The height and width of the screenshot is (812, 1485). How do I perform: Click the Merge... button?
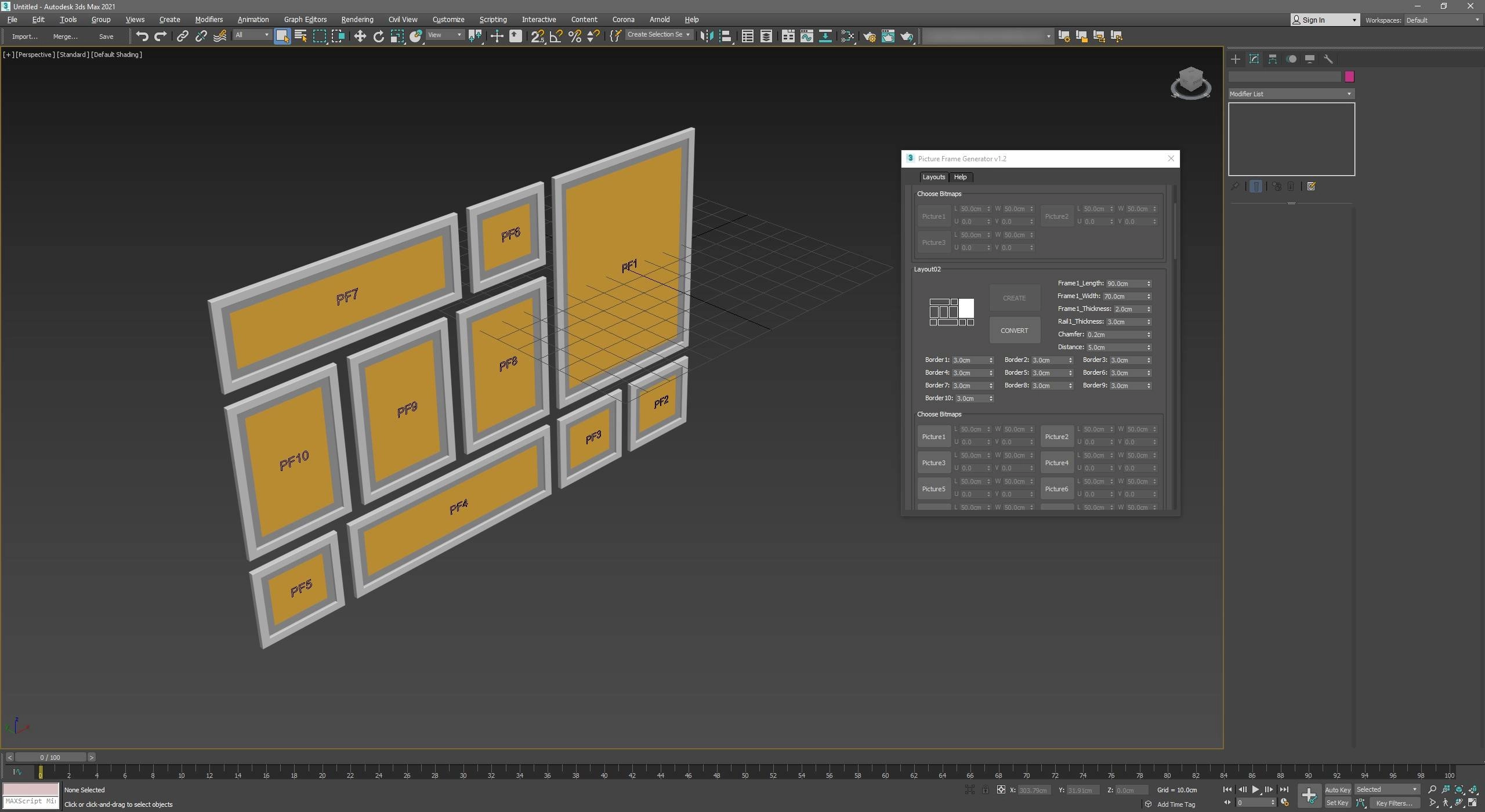coord(65,36)
